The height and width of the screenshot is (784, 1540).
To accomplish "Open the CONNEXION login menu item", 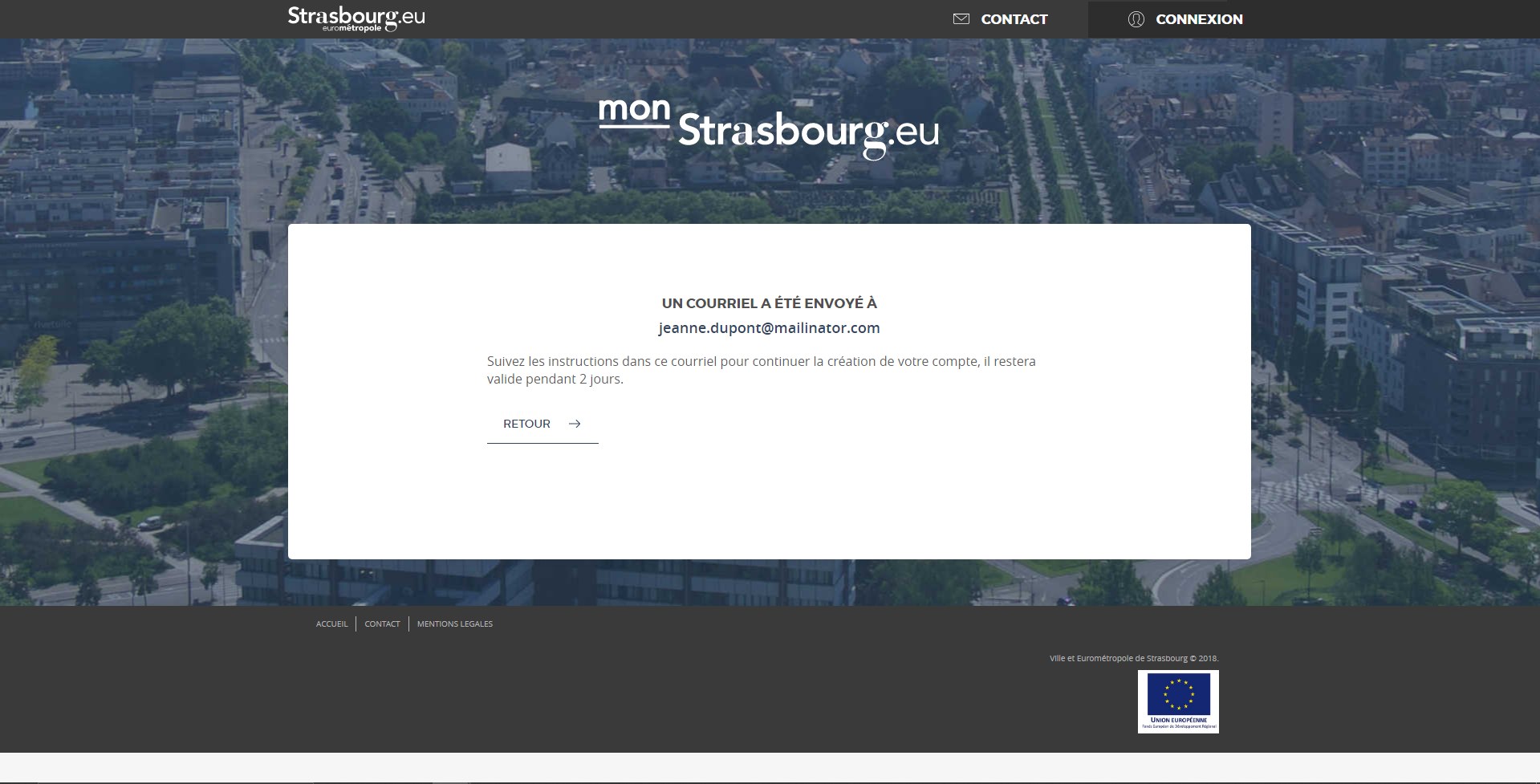I will (1198, 19).
